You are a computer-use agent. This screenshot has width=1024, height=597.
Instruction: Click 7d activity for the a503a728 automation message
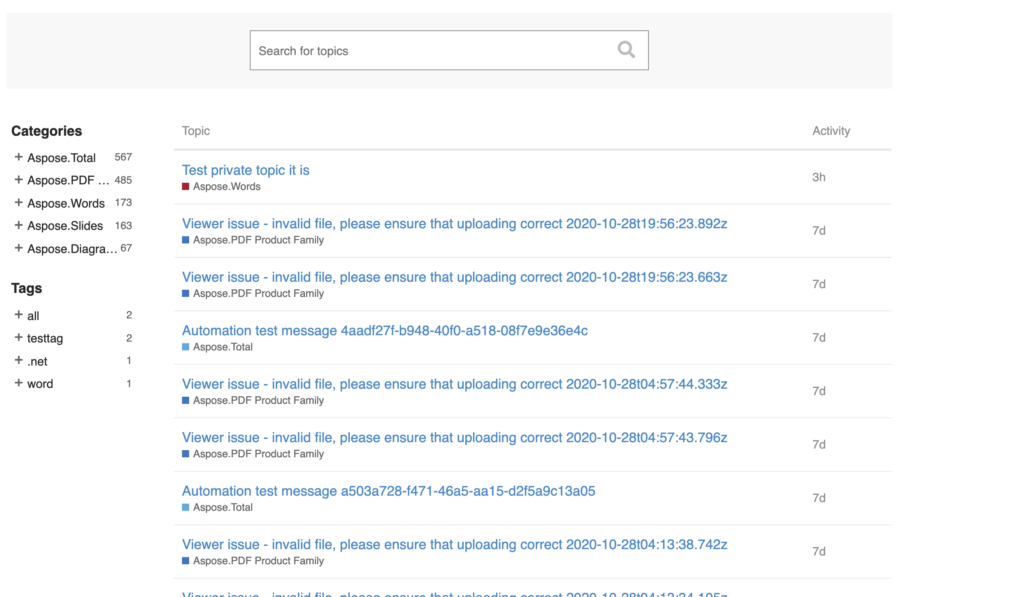(x=819, y=498)
